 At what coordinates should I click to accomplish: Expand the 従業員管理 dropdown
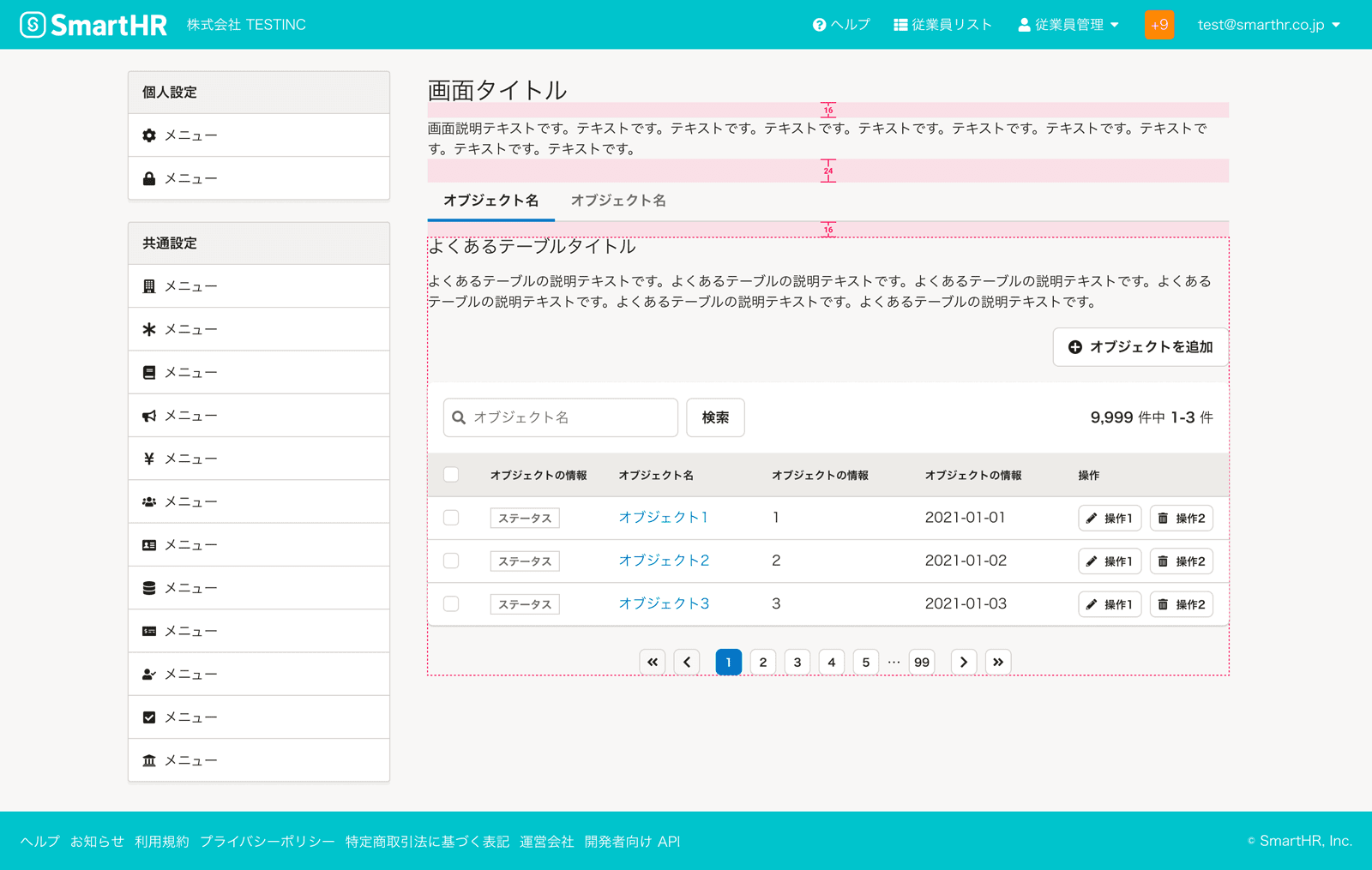pos(1068,24)
